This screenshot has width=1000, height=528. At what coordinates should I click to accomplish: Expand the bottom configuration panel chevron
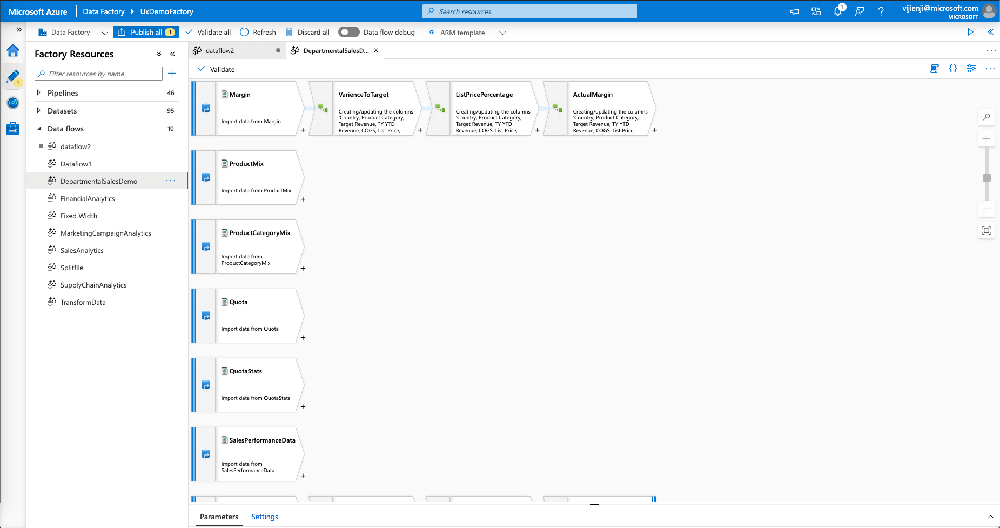pyautogui.click(x=990, y=517)
